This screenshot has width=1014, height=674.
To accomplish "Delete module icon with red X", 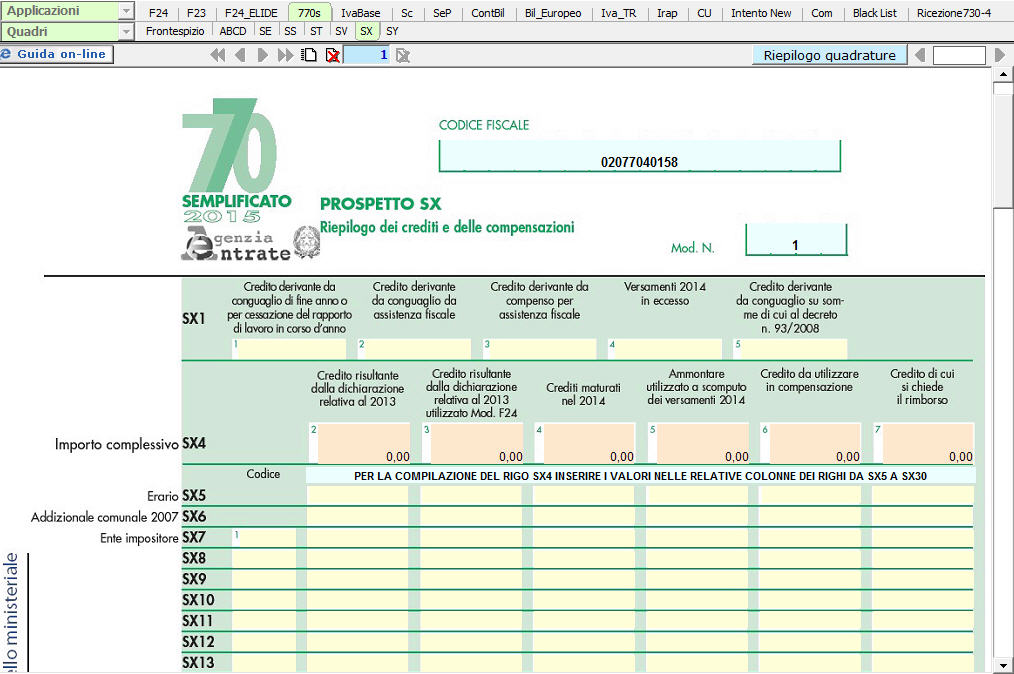I will 332,56.
